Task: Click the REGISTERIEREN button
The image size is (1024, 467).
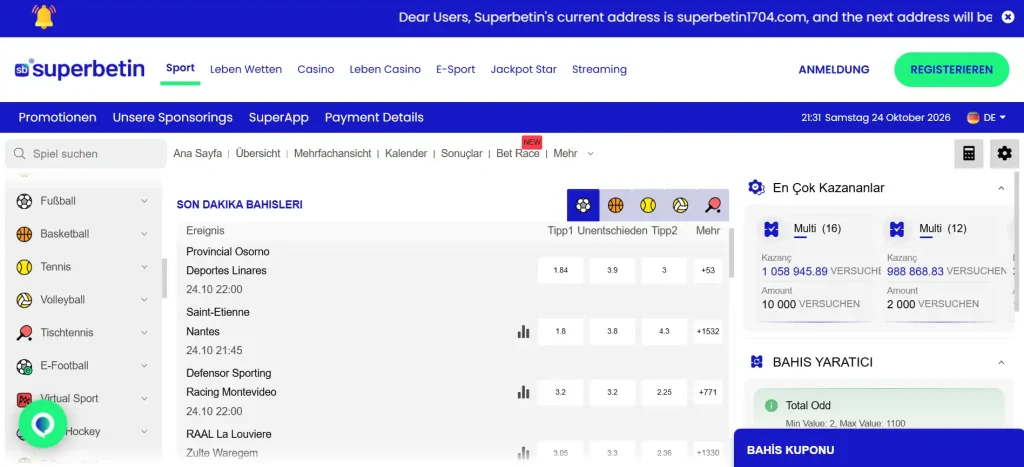Action: pyautogui.click(x=952, y=69)
